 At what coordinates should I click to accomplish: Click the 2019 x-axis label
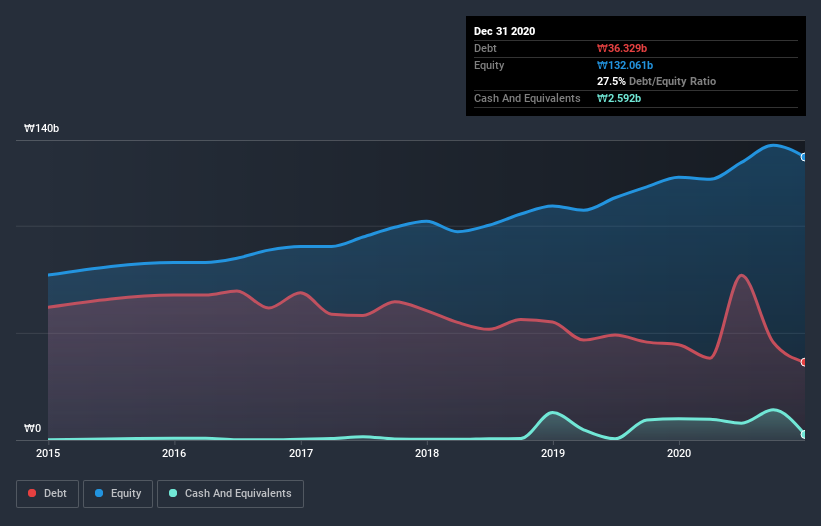[x=553, y=453]
